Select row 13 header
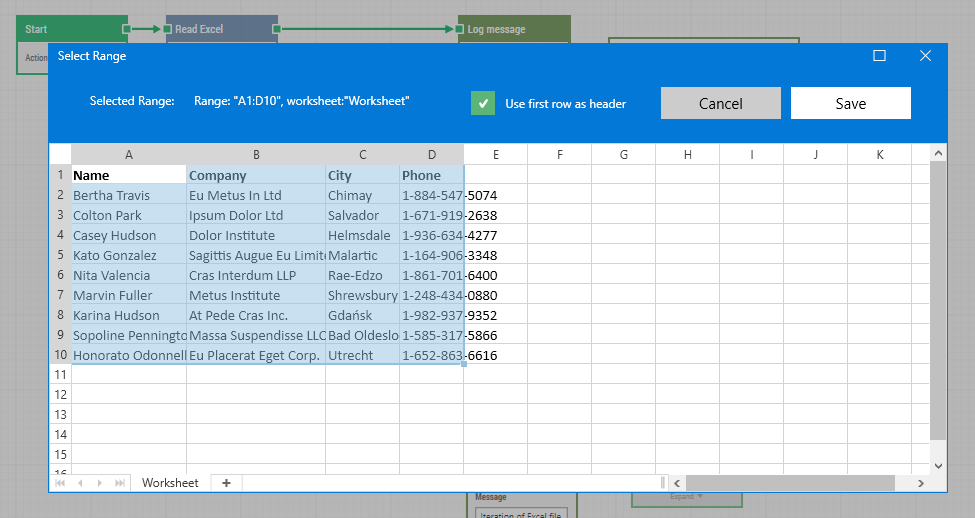The width and height of the screenshot is (975, 518). coord(60,414)
